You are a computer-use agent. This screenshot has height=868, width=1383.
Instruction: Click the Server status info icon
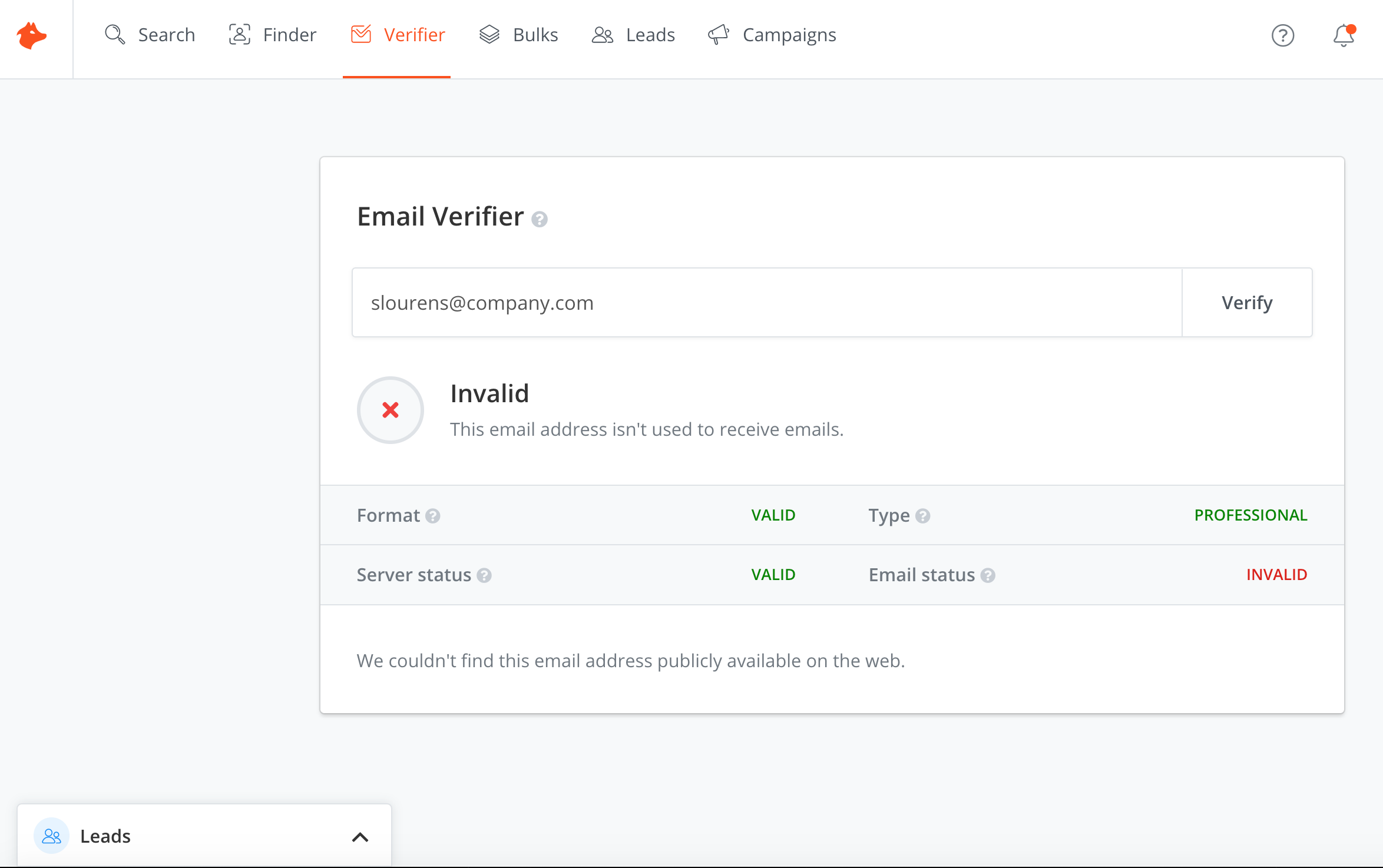pyautogui.click(x=484, y=575)
